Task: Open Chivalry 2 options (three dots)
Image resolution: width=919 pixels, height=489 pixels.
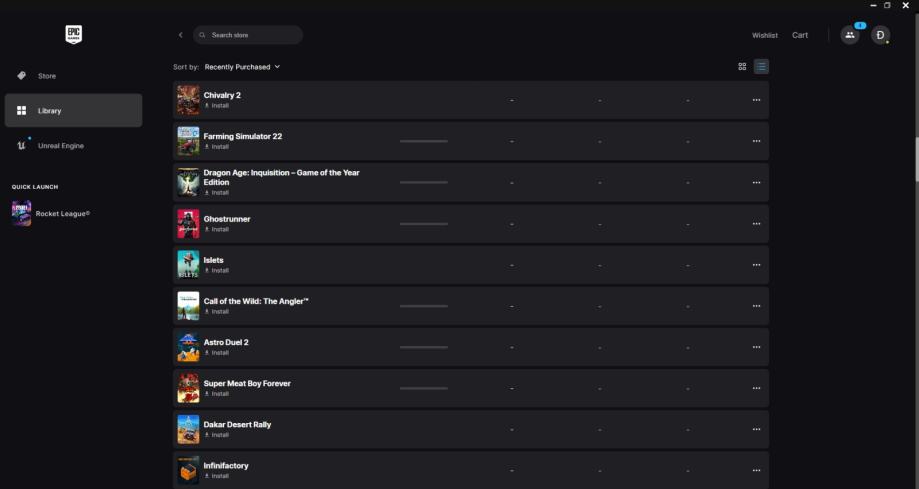Action: (756, 100)
